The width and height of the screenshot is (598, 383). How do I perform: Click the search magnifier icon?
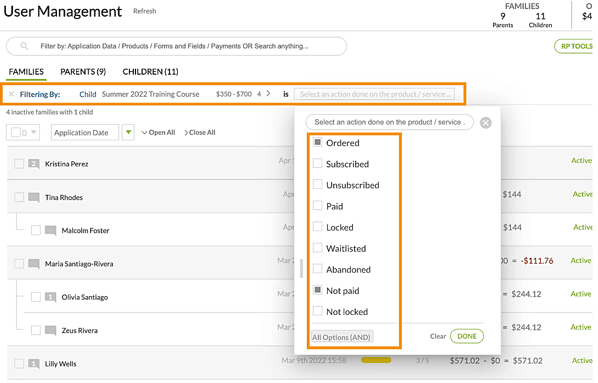(24, 46)
